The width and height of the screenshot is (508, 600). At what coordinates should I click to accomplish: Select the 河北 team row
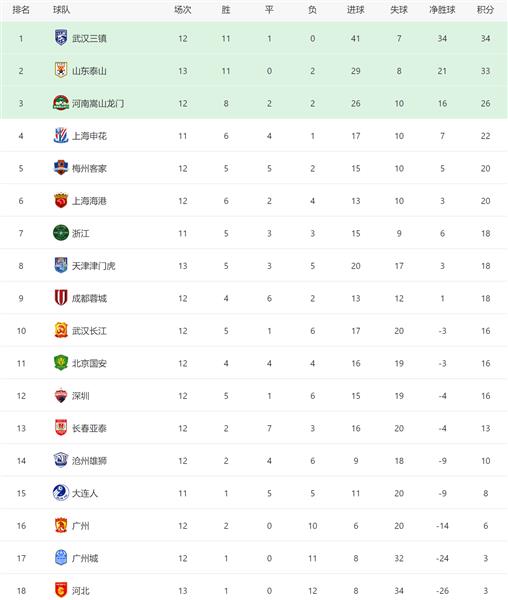(x=254, y=589)
